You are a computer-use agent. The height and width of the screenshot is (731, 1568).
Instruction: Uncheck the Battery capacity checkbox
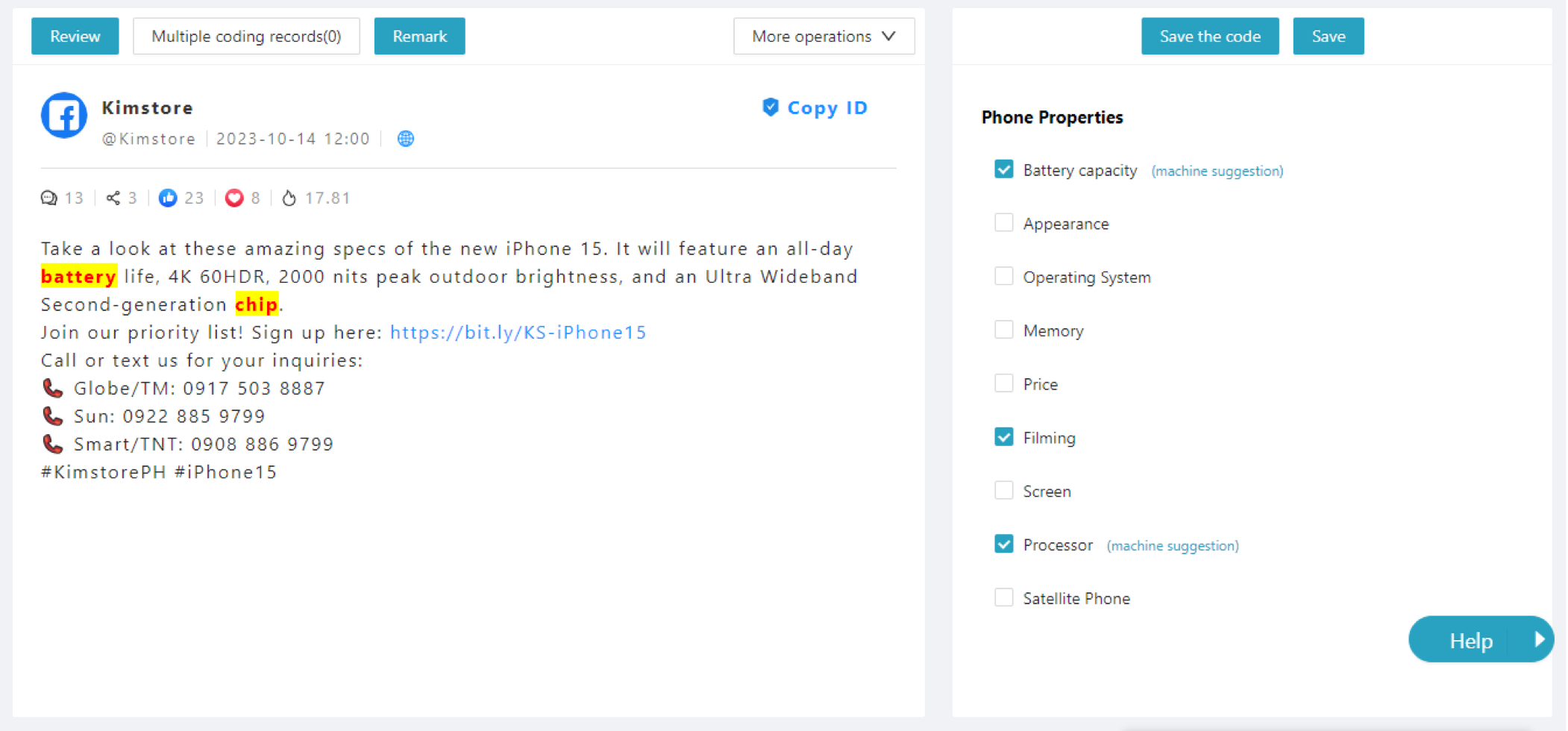(x=1004, y=169)
